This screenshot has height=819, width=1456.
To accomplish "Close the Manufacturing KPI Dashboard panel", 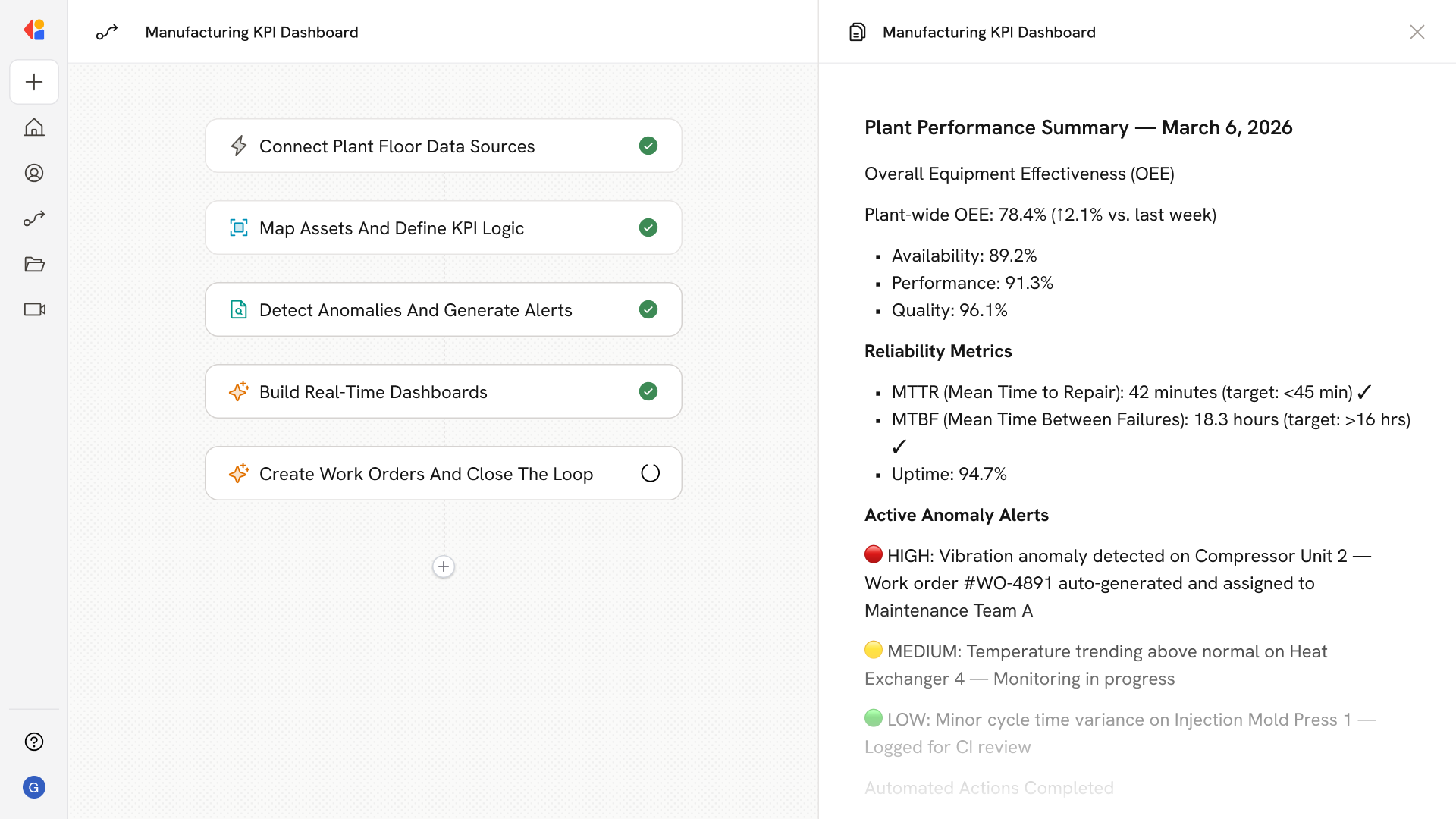I will click(x=1417, y=32).
